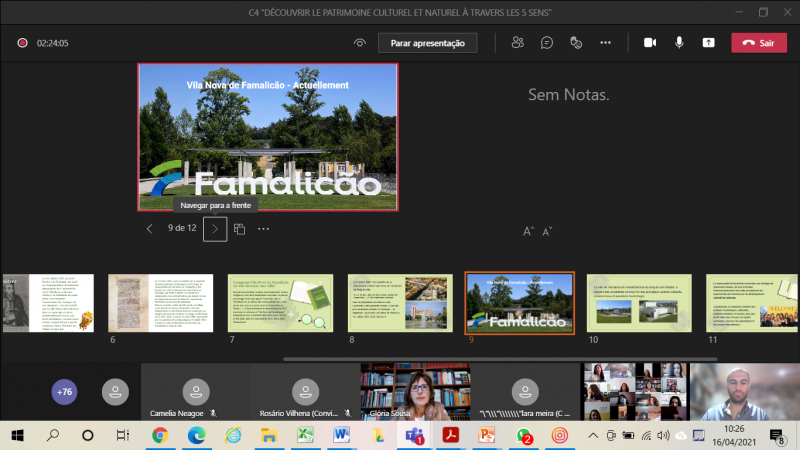Turn the camera off
The height and width of the screenshot is (450, 800).
coord(649,43)
